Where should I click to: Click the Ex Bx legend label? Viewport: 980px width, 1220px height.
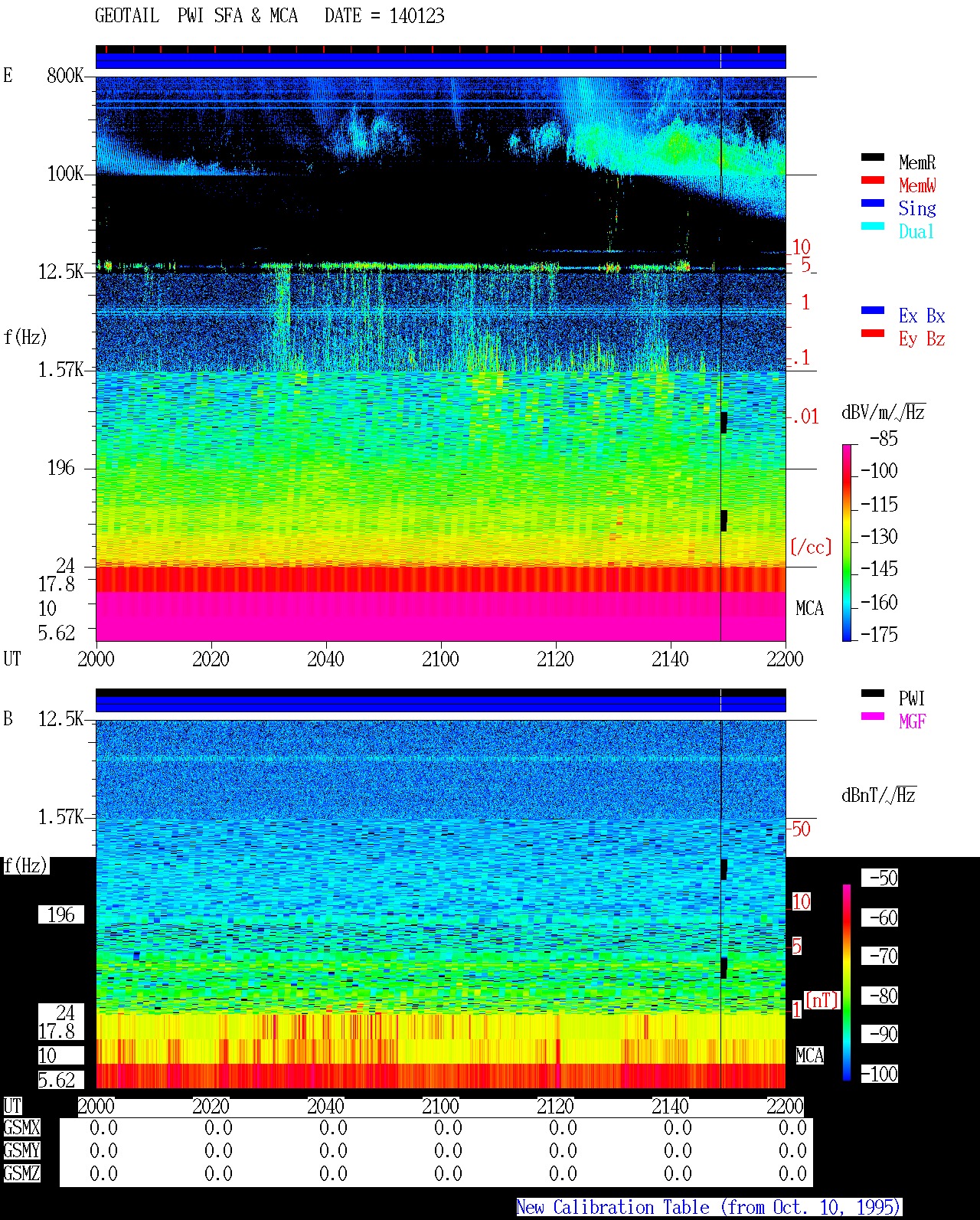pos(922,316)
